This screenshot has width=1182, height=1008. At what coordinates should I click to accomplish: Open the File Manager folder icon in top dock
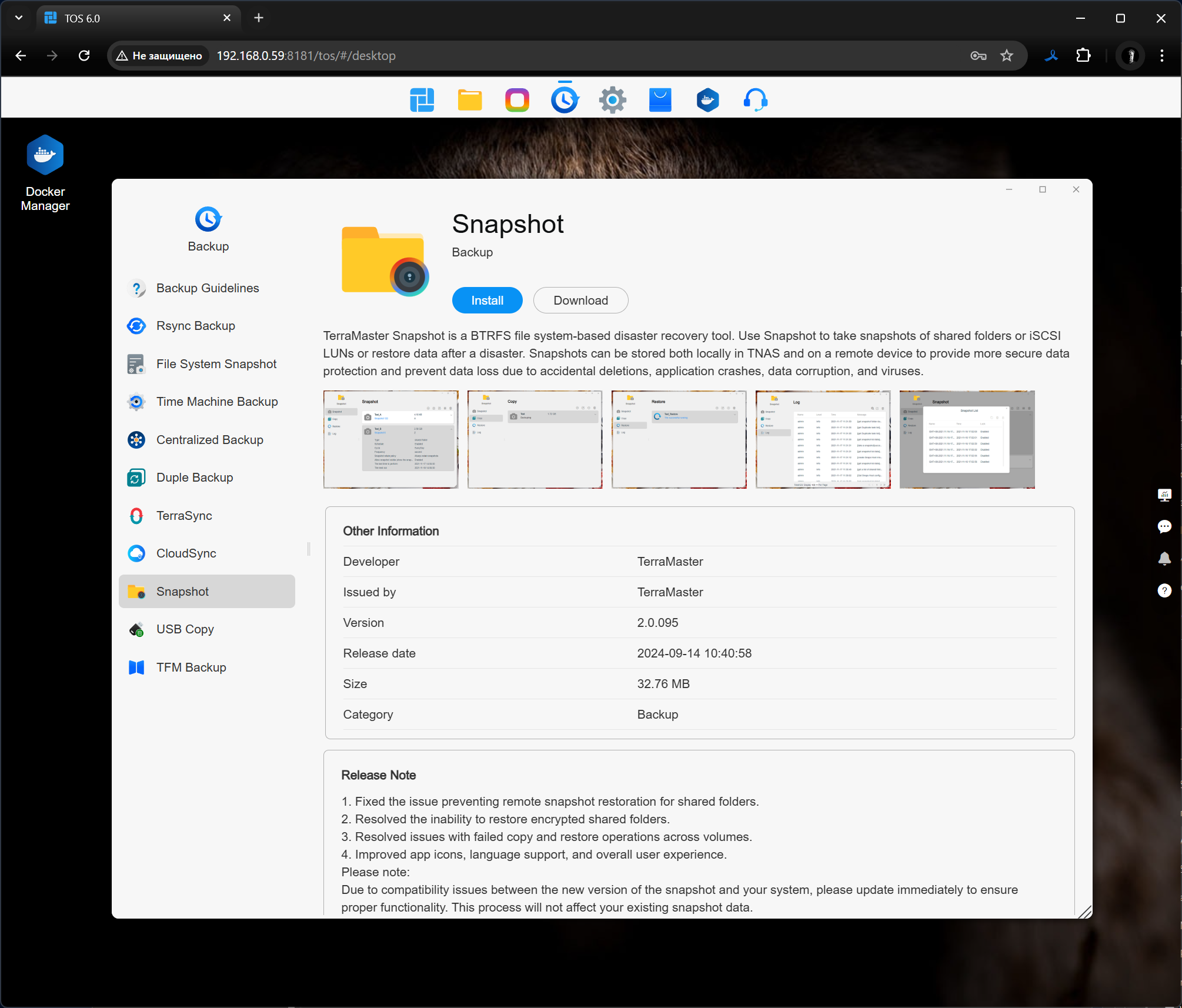pos(469,100)
